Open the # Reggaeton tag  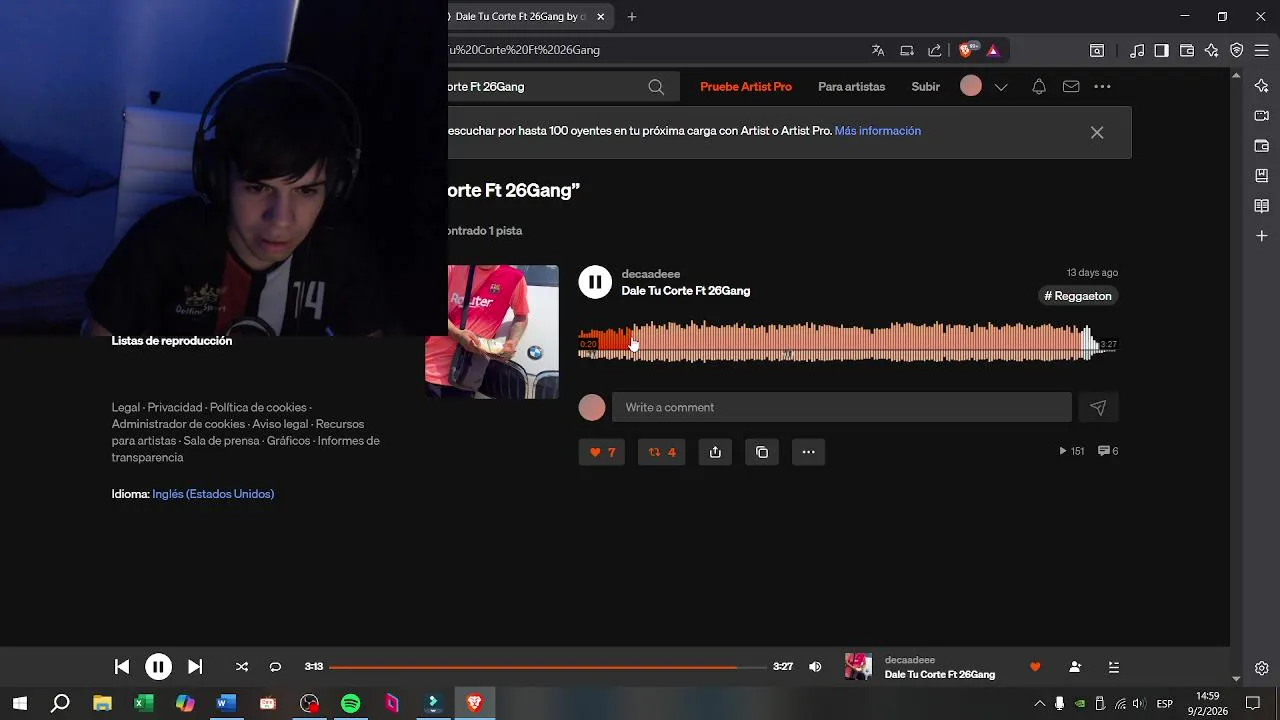1078,296
